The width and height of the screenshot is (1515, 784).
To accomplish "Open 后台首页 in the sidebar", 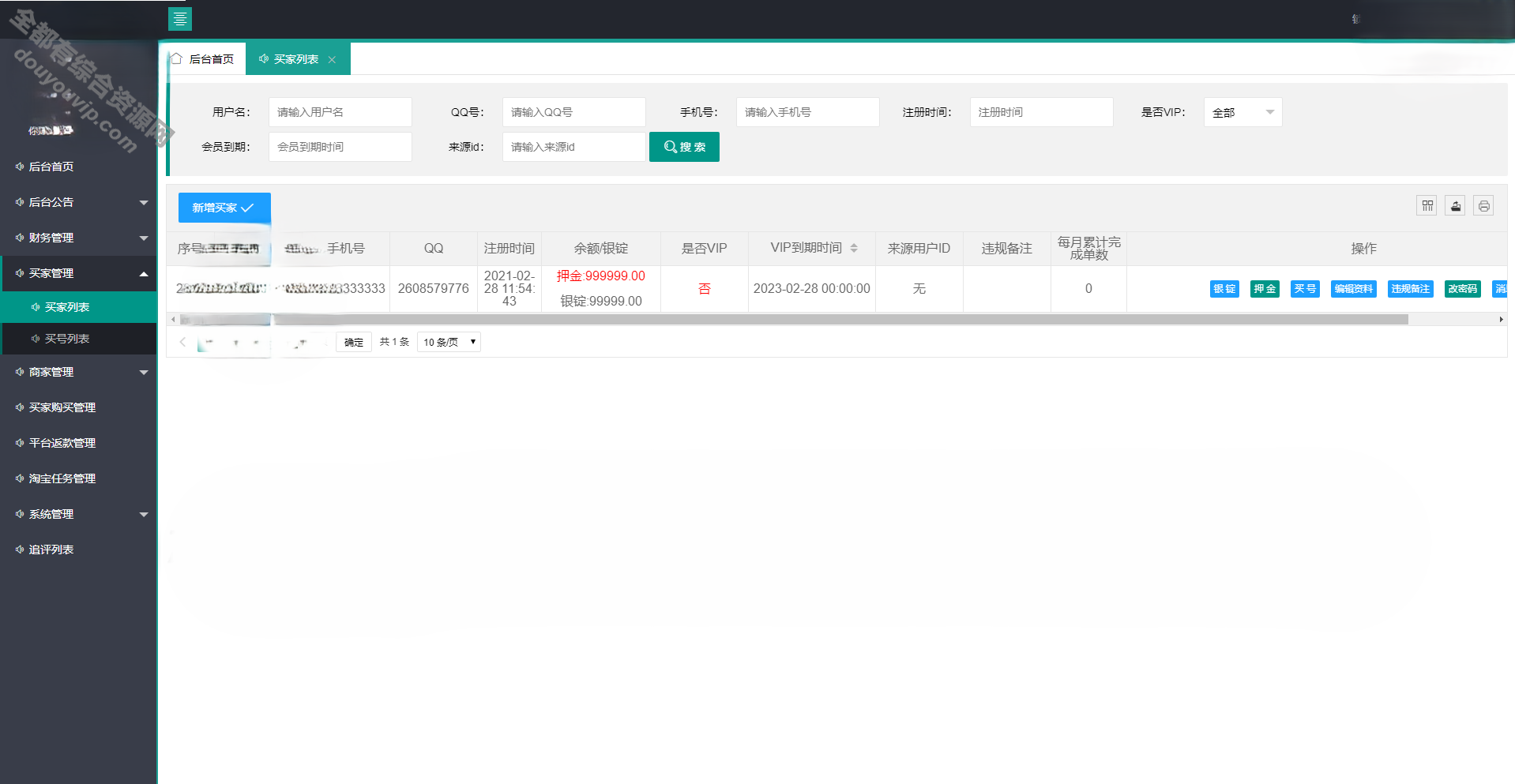I will coord(79,167).
